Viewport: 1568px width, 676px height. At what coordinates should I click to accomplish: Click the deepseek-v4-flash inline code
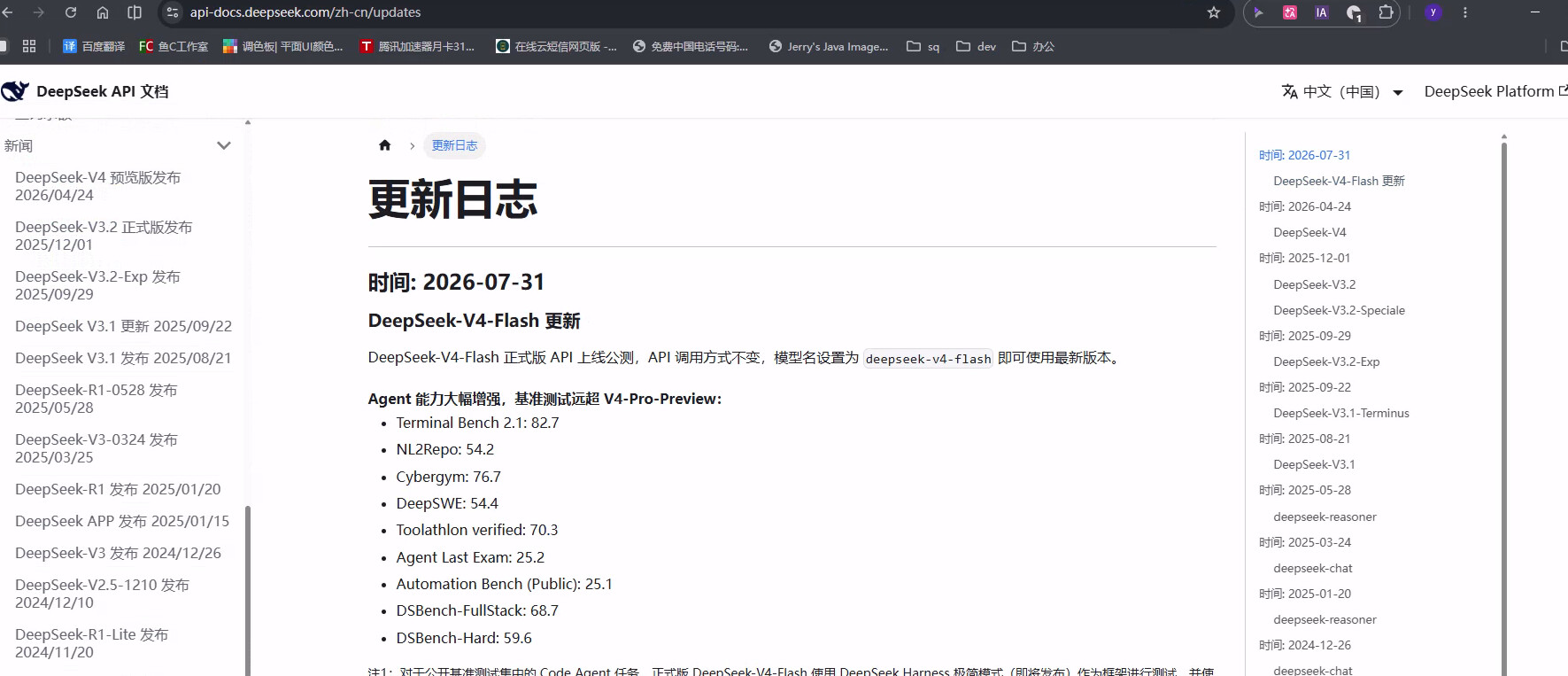coord(928,359)
